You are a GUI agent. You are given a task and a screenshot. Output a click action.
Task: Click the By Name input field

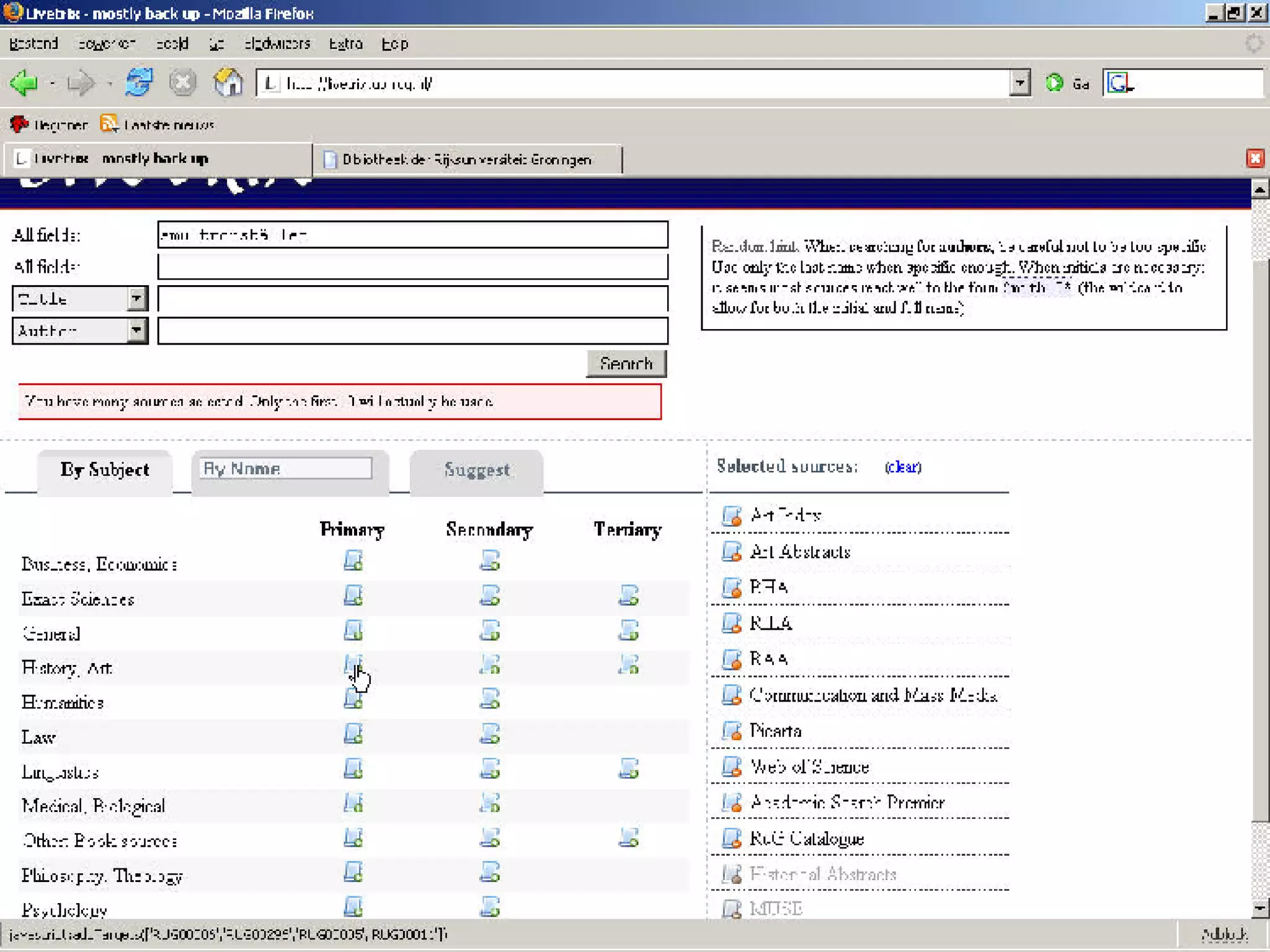[x=285, y=469]
